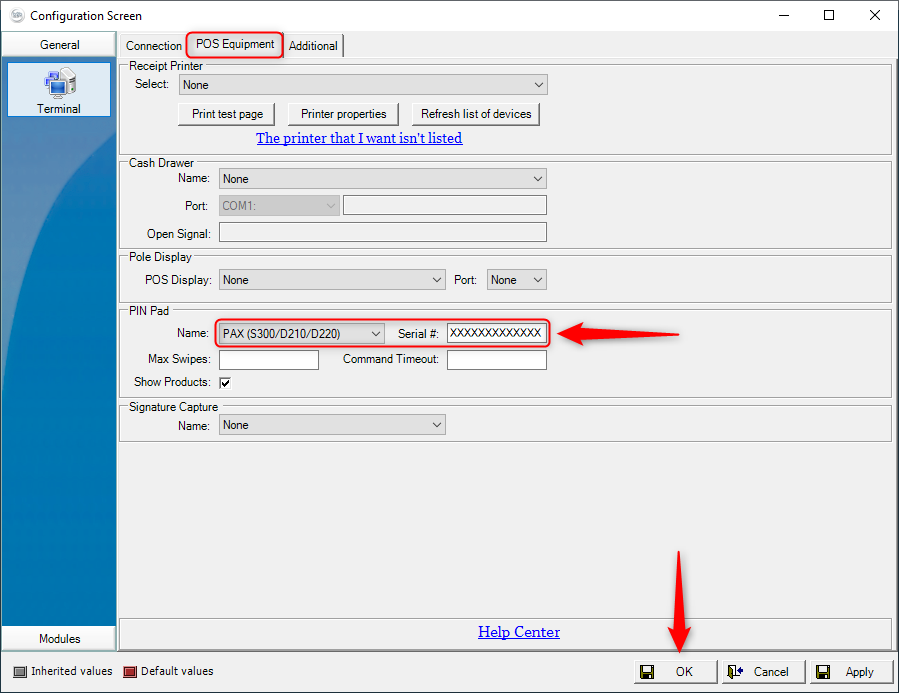The image size is (899, 693).
Task: Click the Cash Drawer port text field
Action: 445,205
